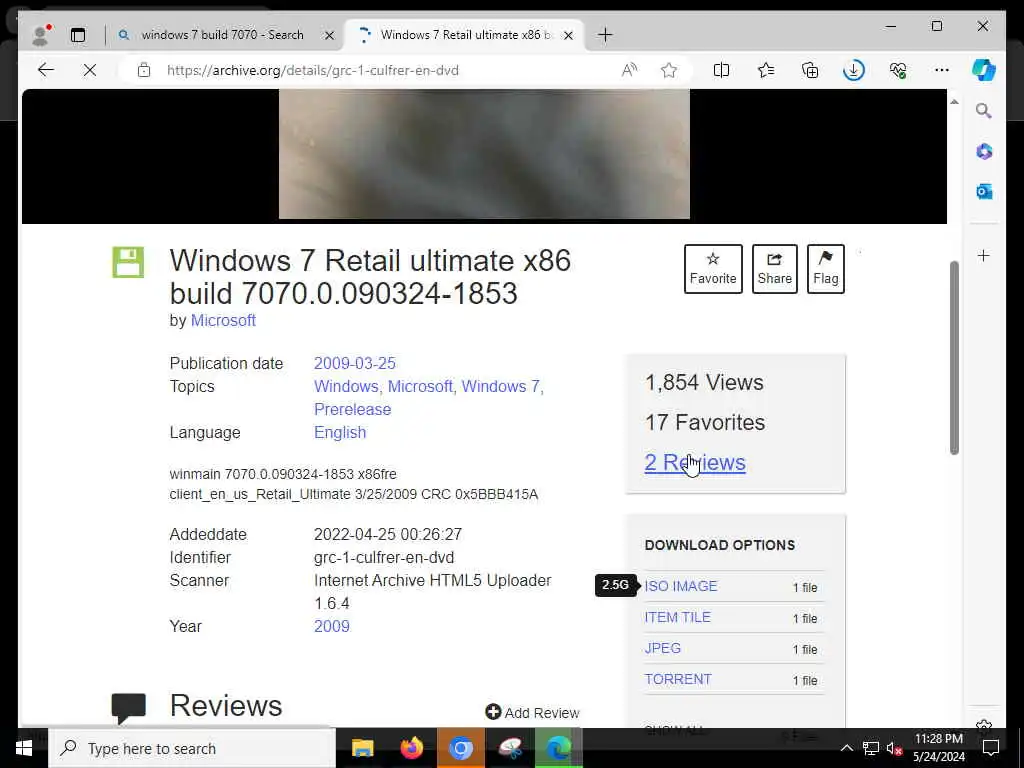Add a sidebar app with plus

(984, 255)
